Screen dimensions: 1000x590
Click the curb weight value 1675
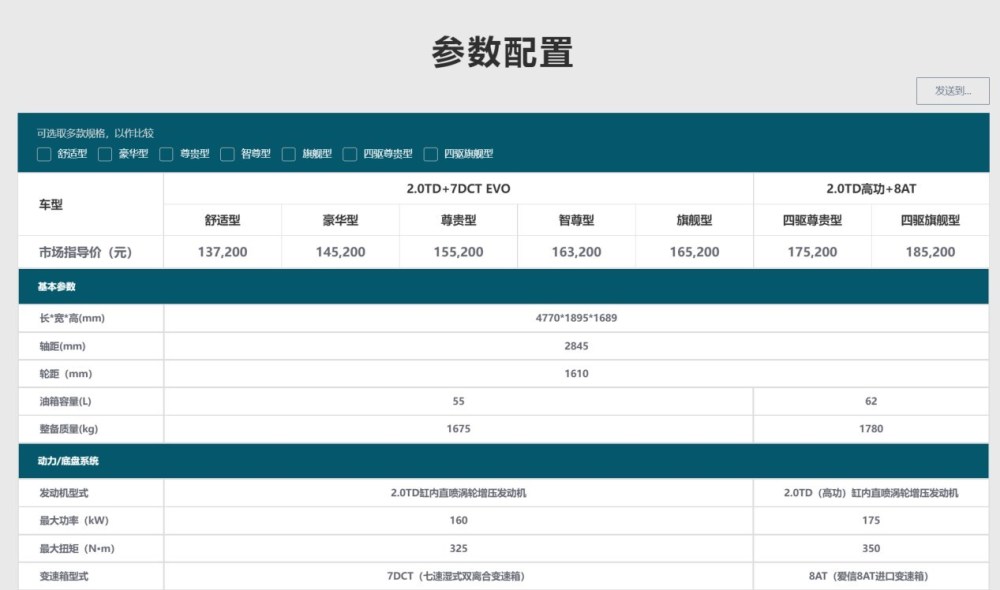pos(459,429)
